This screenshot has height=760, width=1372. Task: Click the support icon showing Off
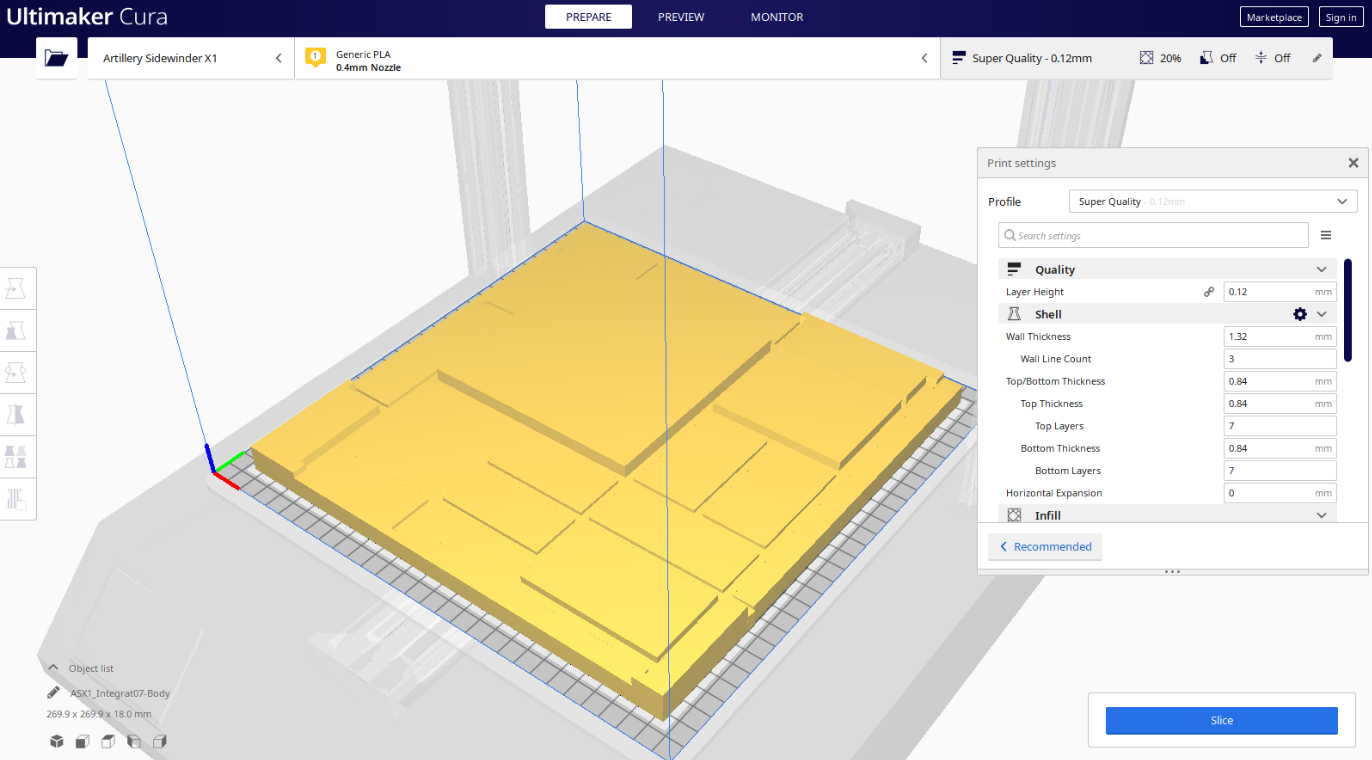point(1207,58)
